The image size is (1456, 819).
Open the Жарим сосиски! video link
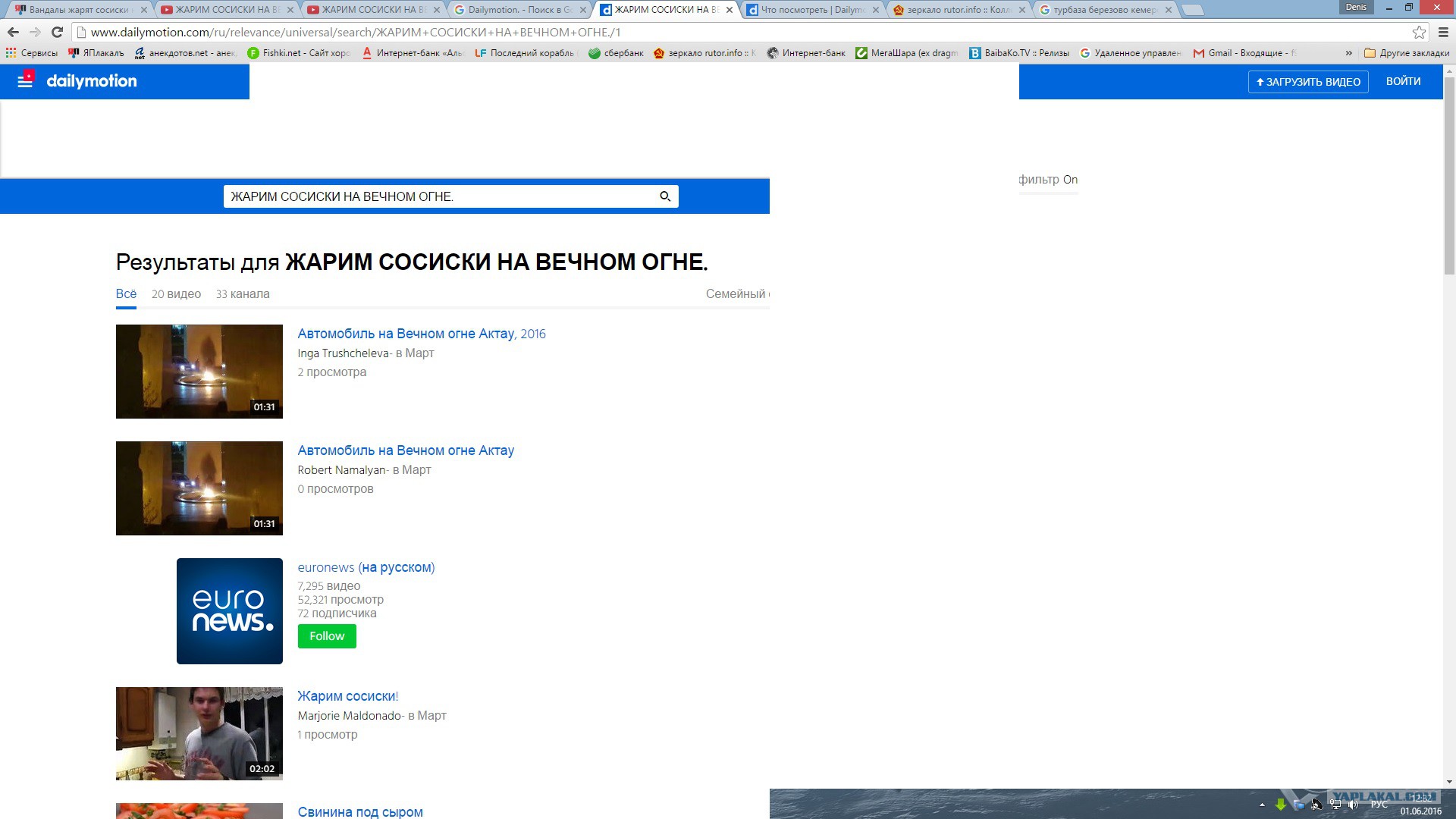[347, 696]
